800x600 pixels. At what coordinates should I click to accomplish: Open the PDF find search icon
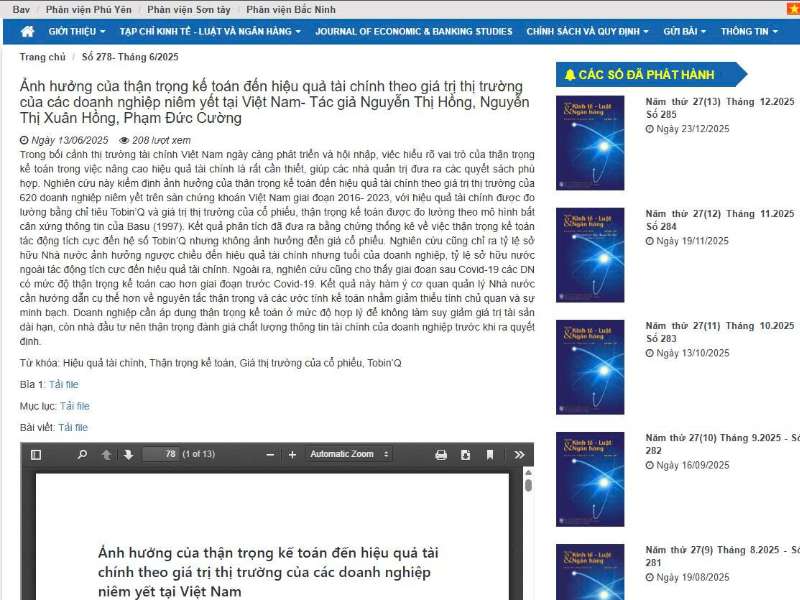coord(82,455)
